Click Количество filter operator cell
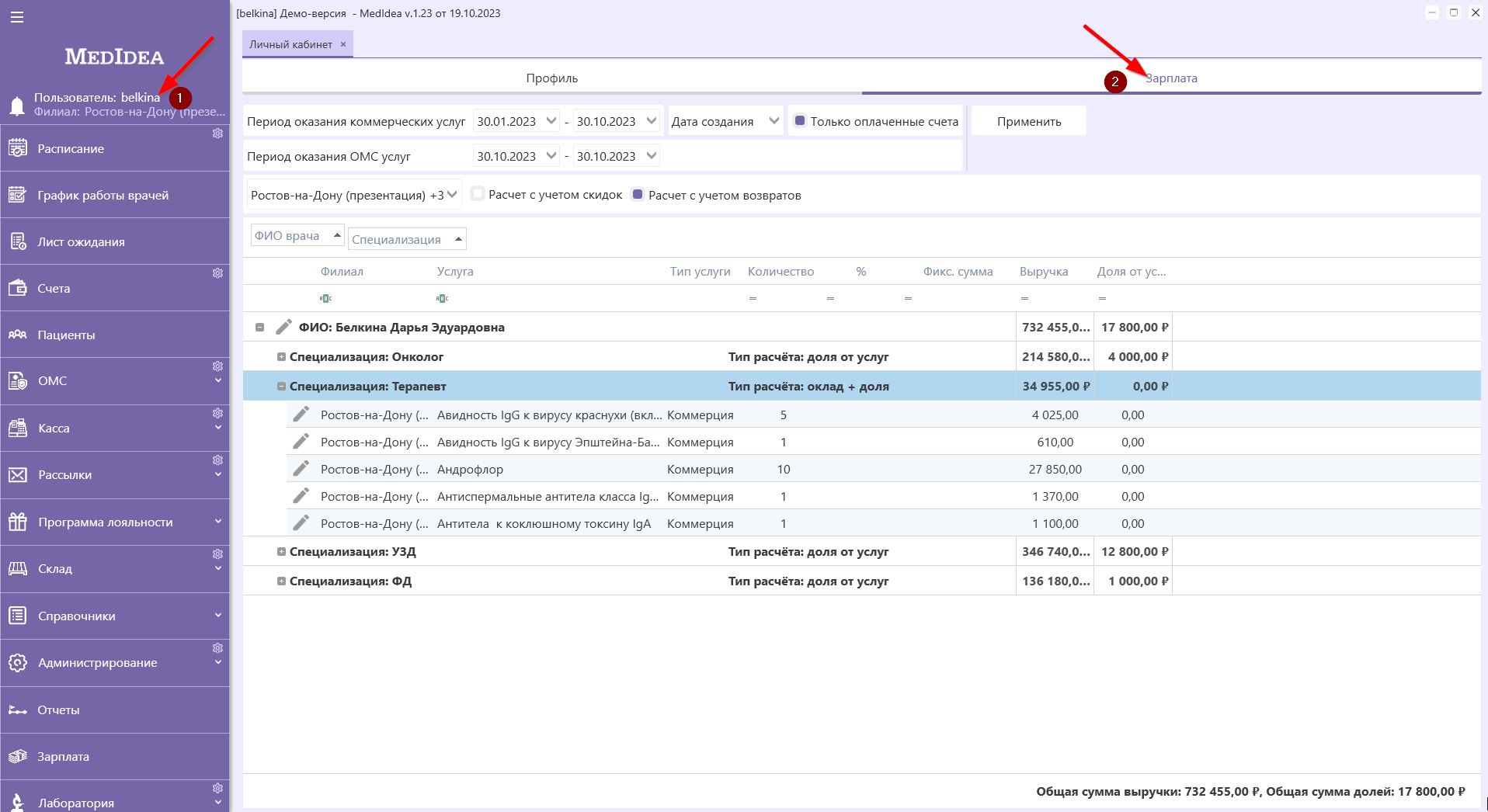The width and height of the screenshot is (1488, 812). pyautogui.click(x=753, y=298)
